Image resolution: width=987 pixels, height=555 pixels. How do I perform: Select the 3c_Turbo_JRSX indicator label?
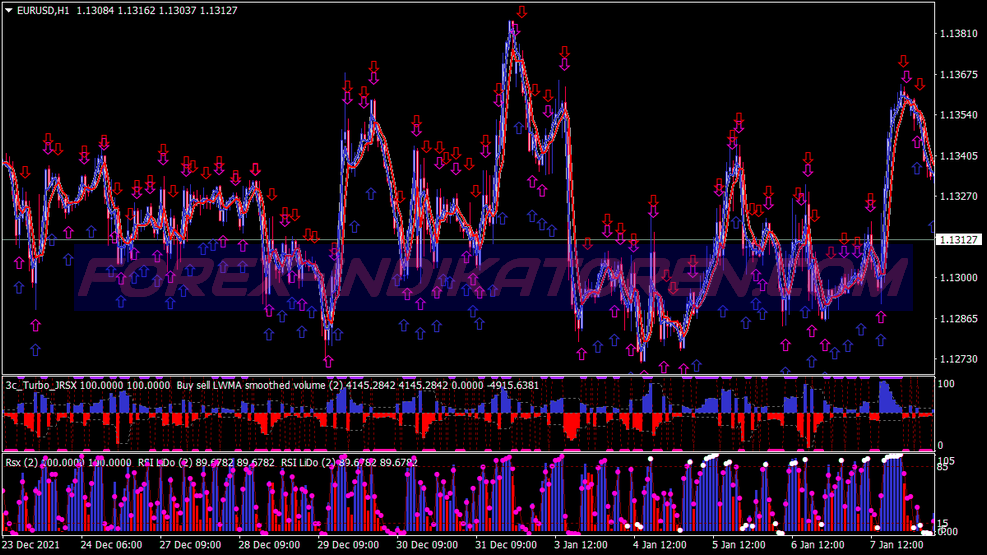[41, 385]
